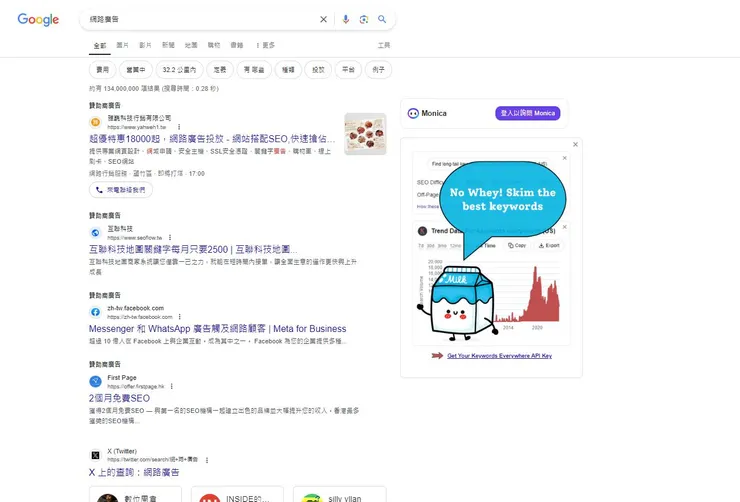
Task: Select the 全部 results tab
Action: click(x=100, y=45)
